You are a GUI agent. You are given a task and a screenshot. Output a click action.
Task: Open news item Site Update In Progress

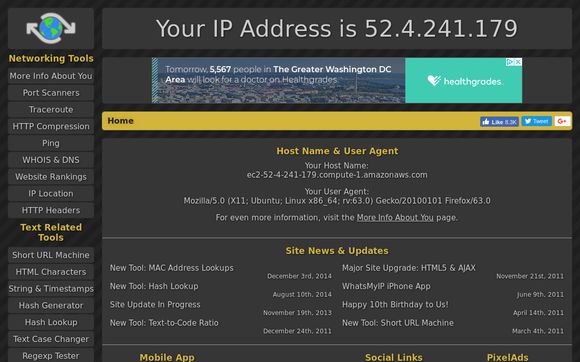[x=155, y=304]
